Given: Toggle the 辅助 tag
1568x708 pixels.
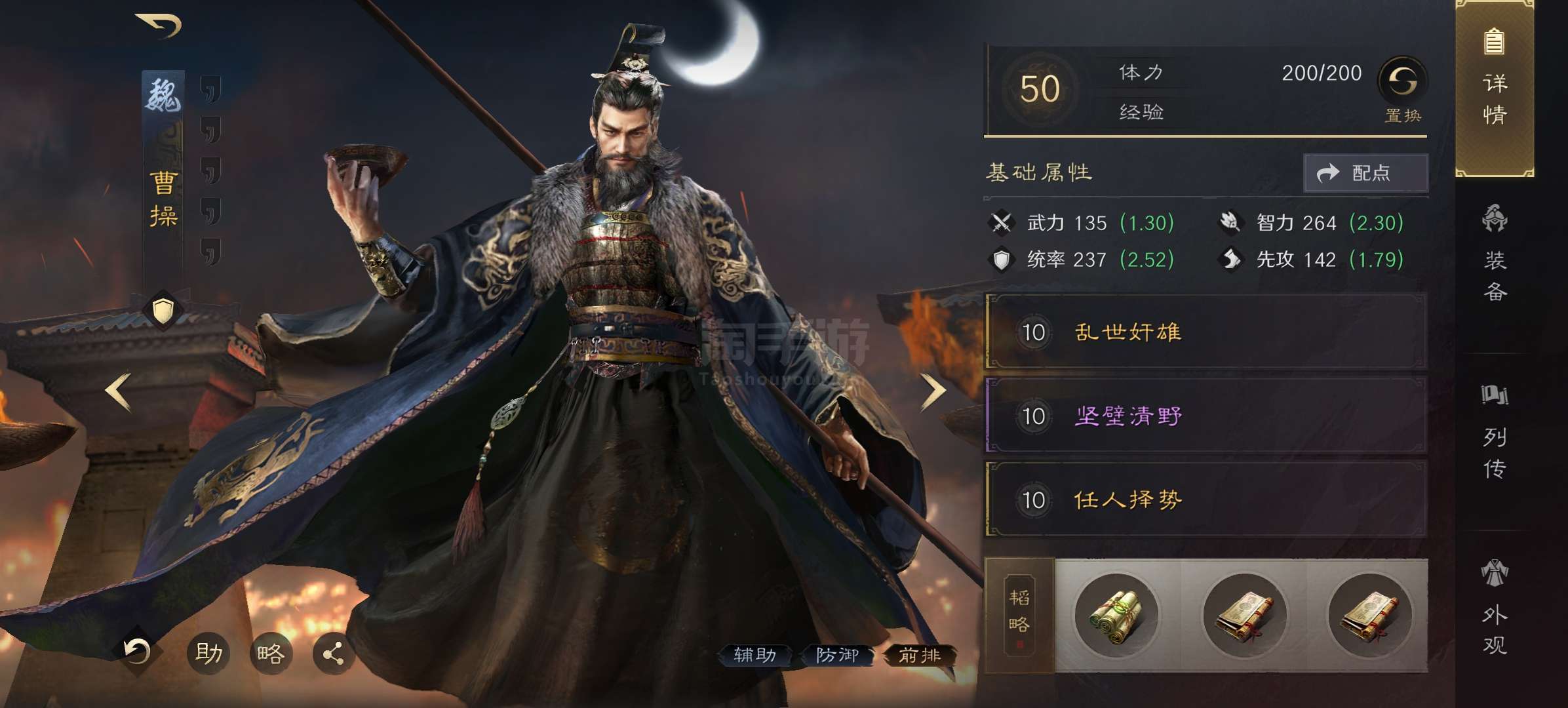Looking at the screenshot, I should pyautogui.click(x=755, y=655).
